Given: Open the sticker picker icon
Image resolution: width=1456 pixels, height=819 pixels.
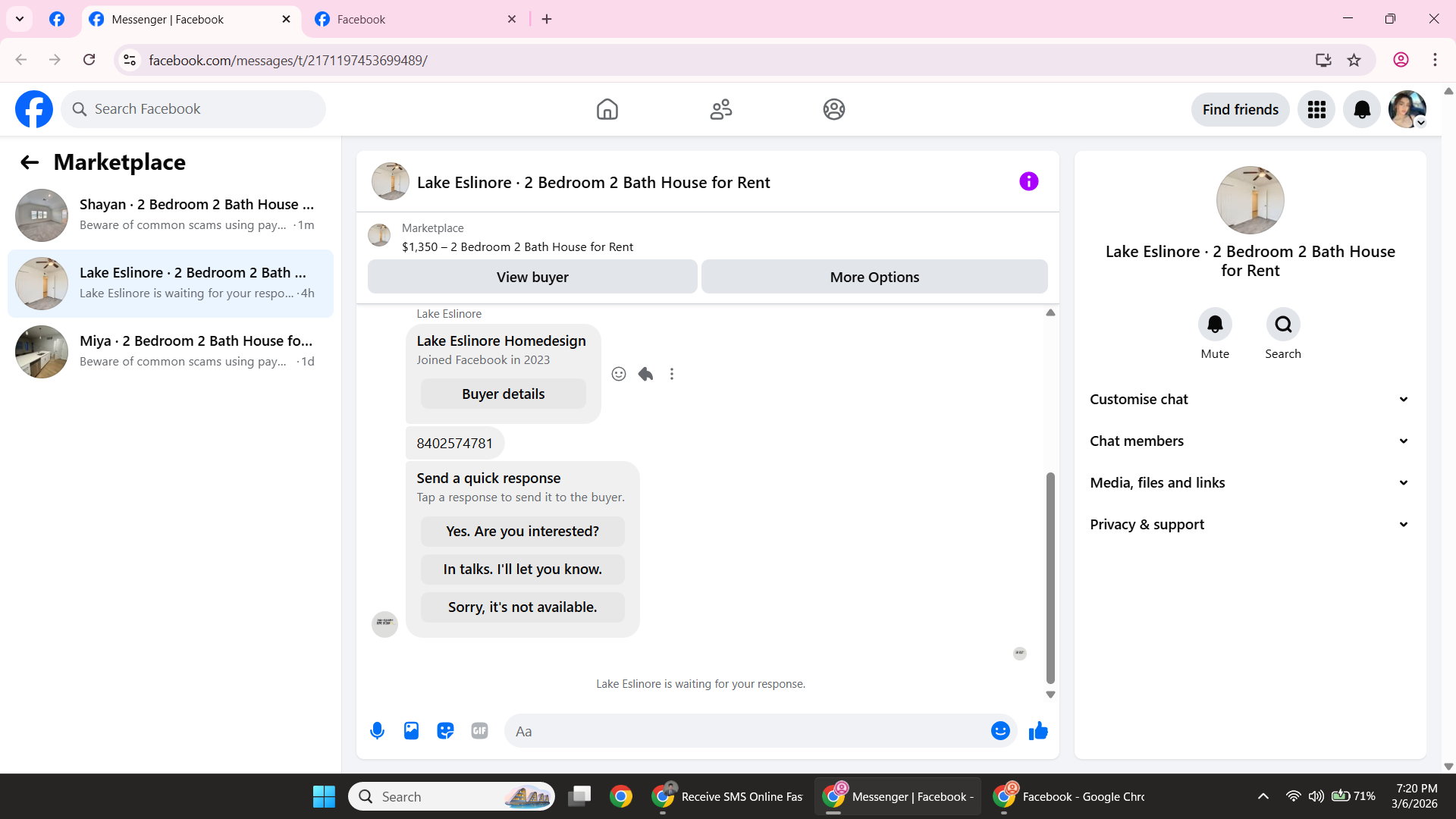Looking at the screenshot, I should click(x=445, y=731).
